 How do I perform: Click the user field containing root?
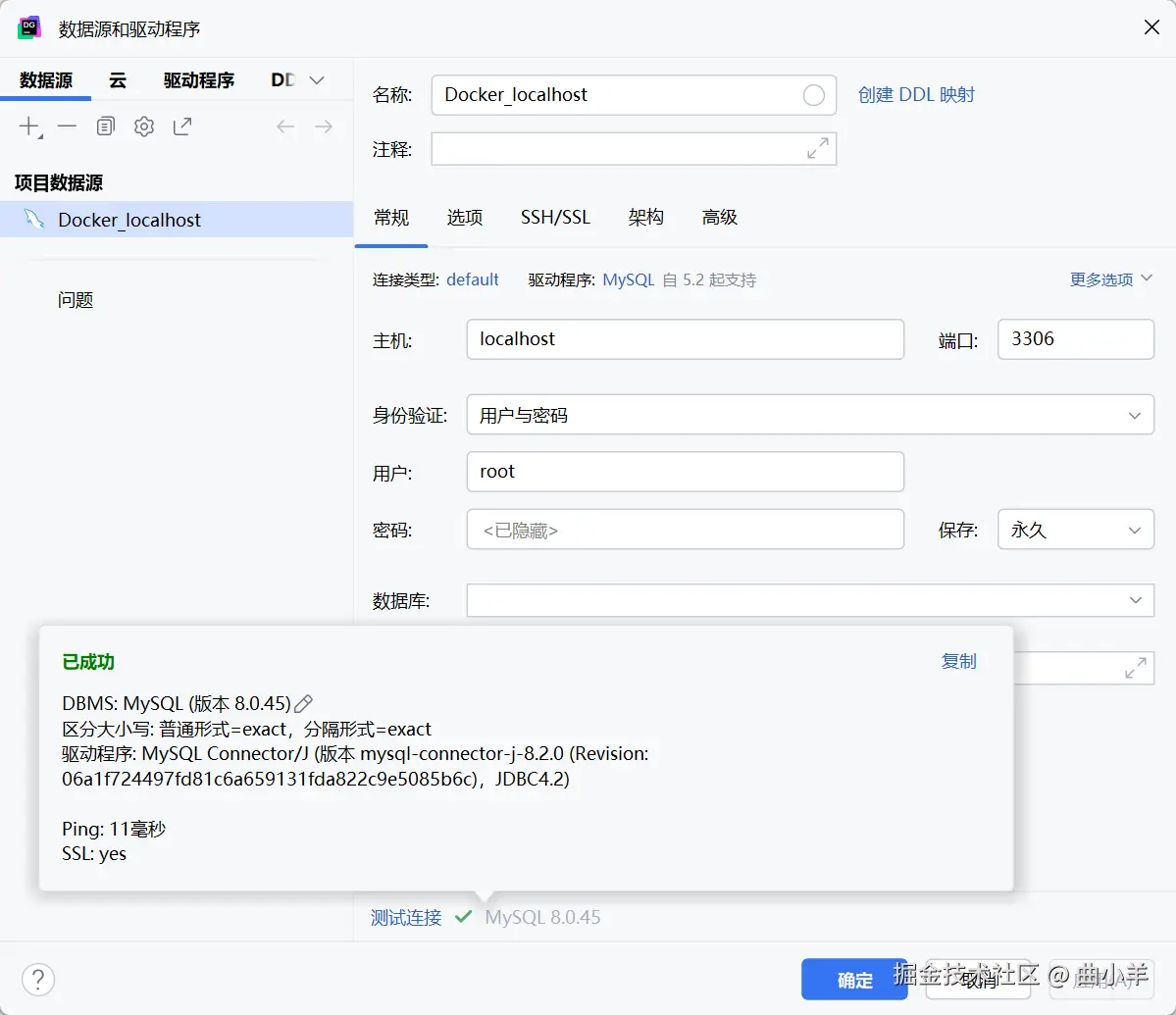click(686, 472)
